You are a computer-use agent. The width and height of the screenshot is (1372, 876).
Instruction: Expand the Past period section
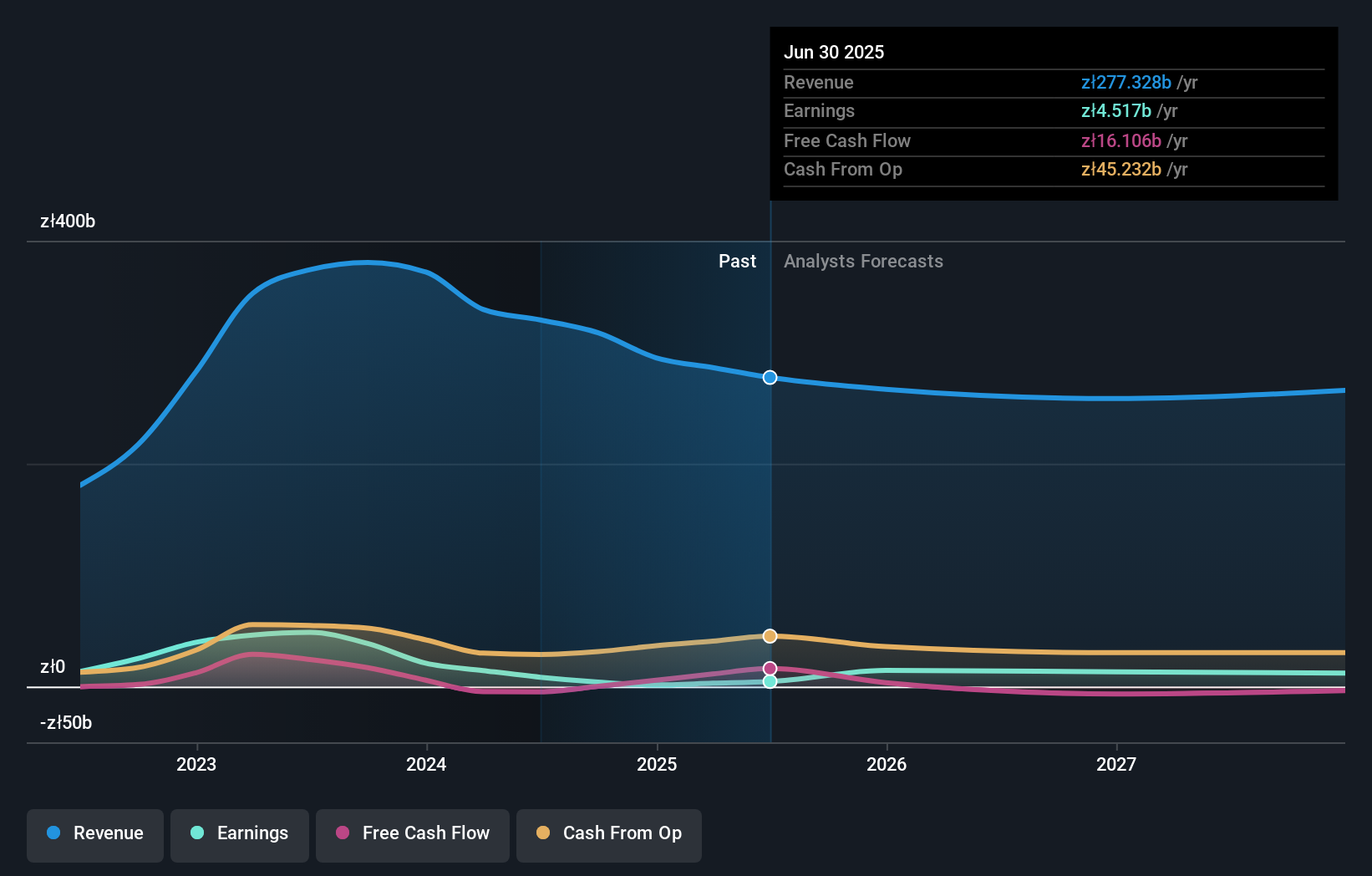[x=737, y=261]
